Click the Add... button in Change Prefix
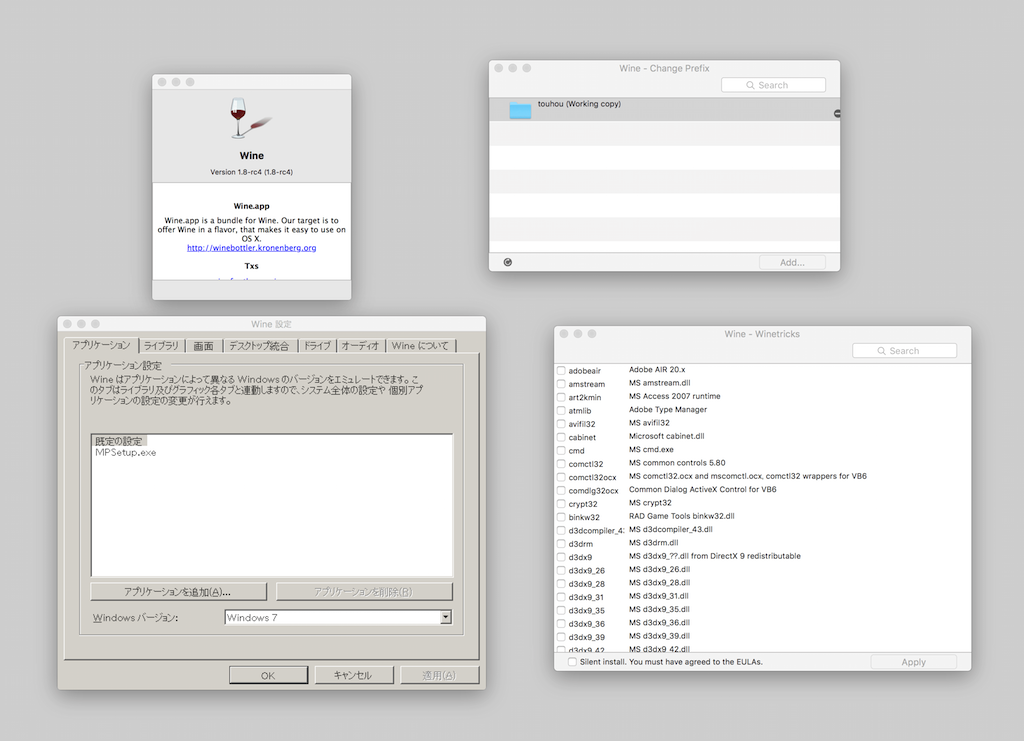 tap(792, 262)
